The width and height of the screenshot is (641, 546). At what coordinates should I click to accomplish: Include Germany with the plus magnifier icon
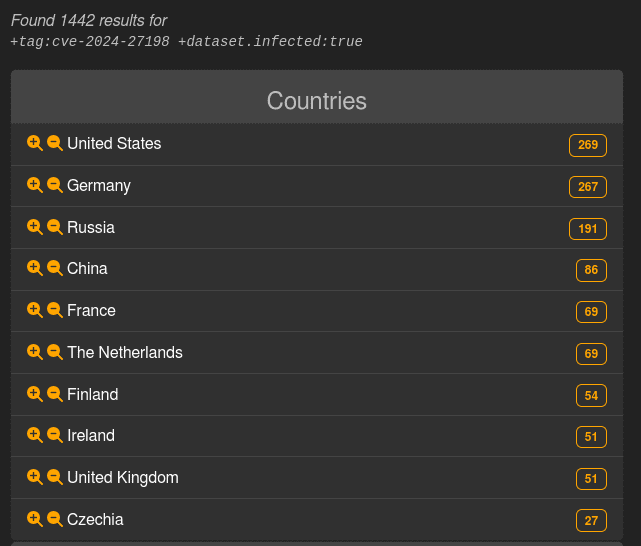(34, 185)
